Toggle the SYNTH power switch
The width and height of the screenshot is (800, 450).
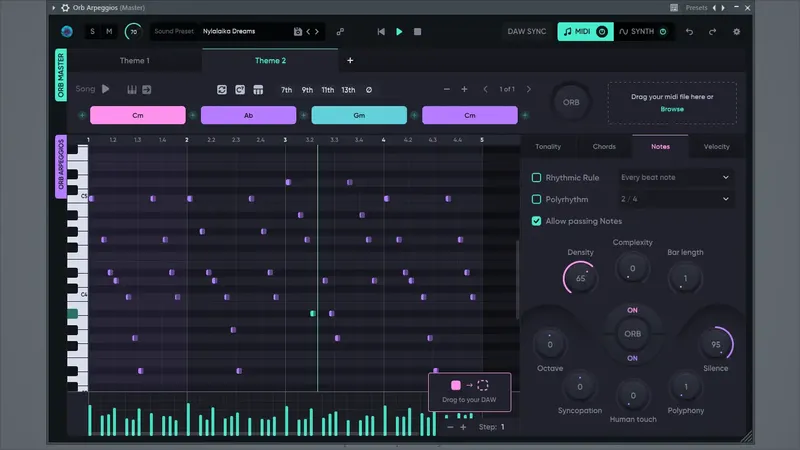click(663, 32)
